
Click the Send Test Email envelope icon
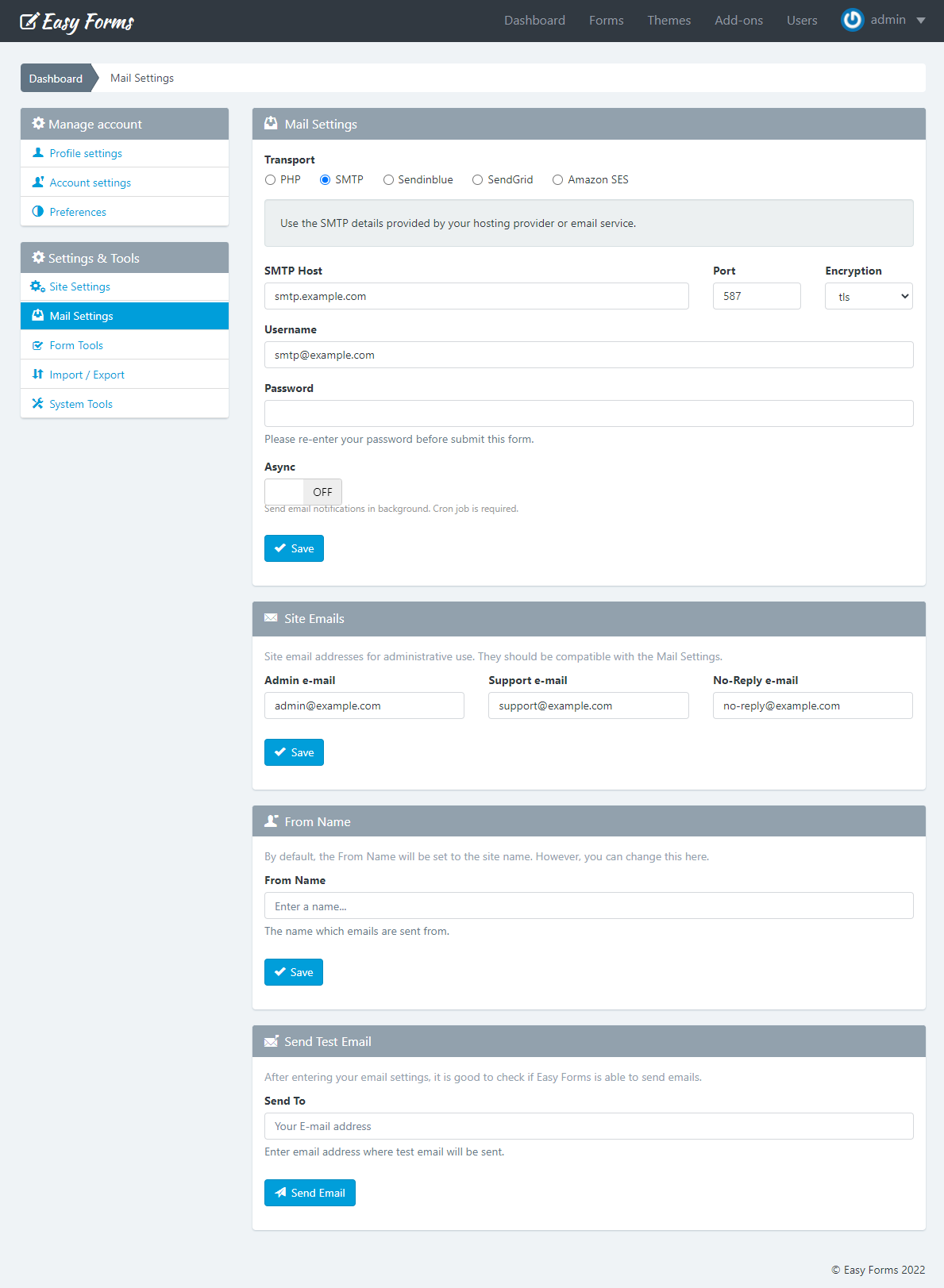coord(271,1041)
